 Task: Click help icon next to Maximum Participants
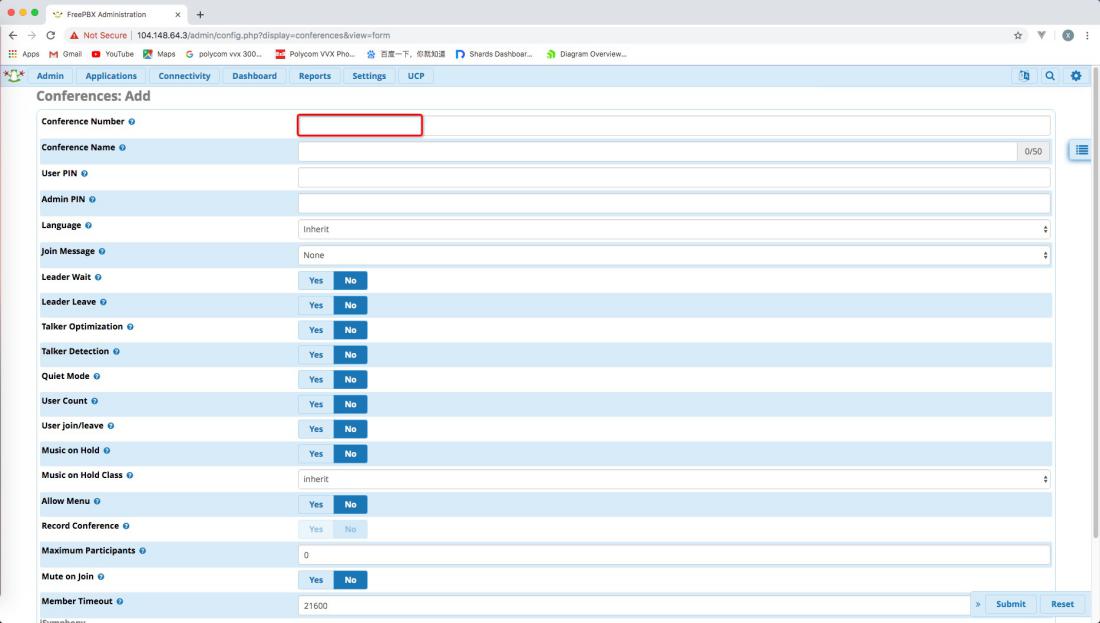pos(143,551)
